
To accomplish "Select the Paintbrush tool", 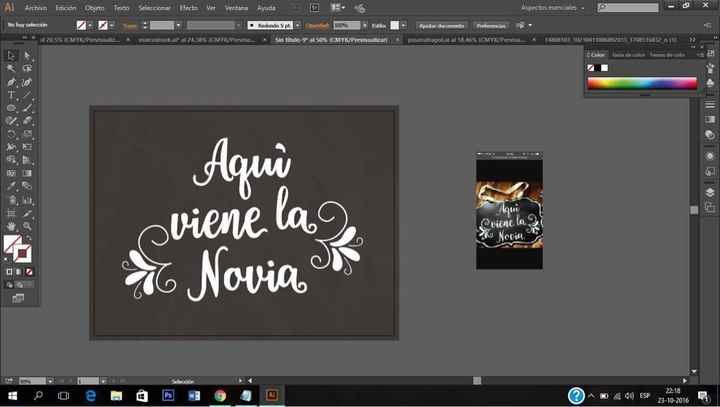I will (27, 108).
